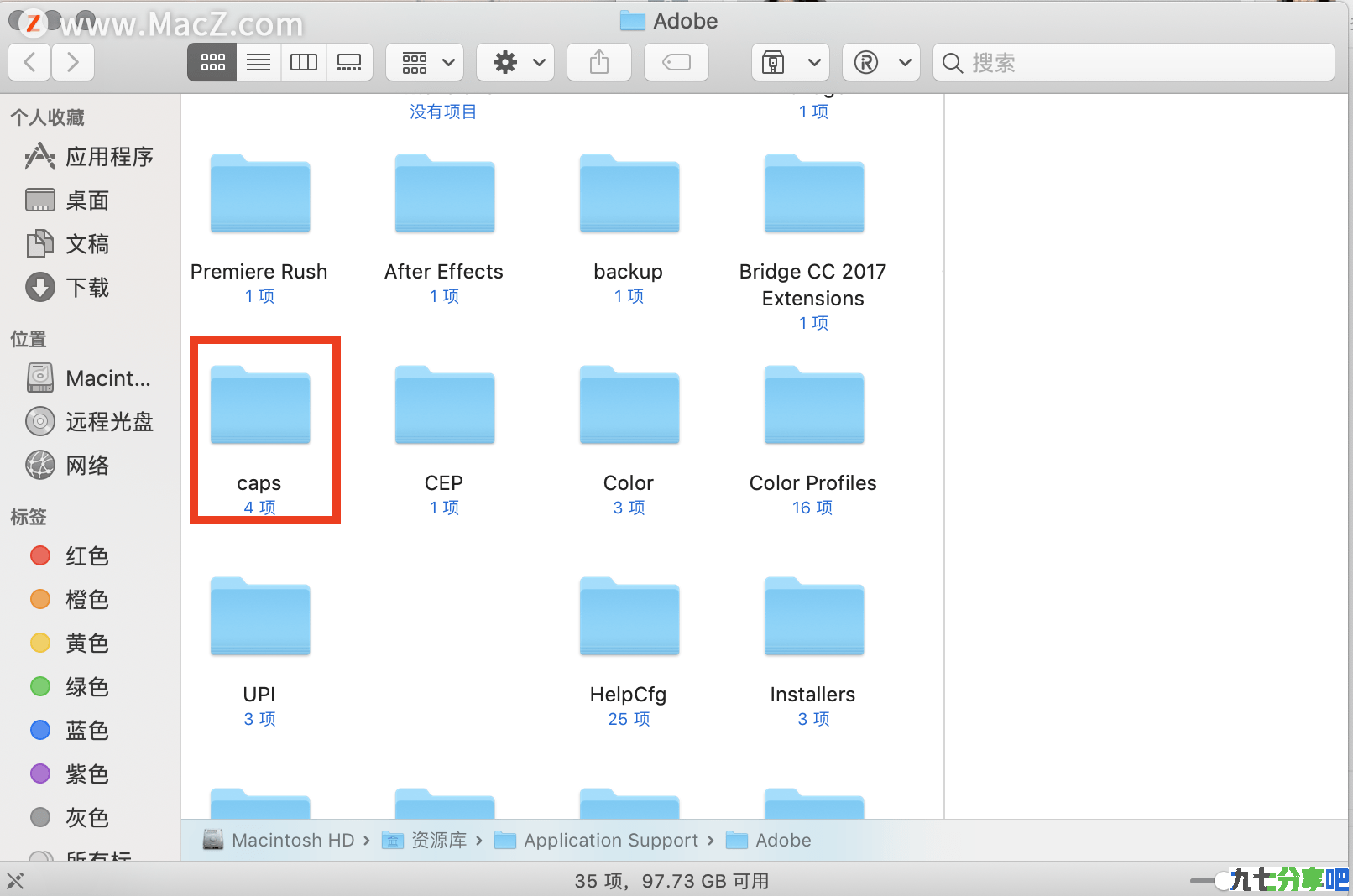This screenshot has width=1353, height=896.
Task: Select the 黄色 tag
Action: point(70,643)
